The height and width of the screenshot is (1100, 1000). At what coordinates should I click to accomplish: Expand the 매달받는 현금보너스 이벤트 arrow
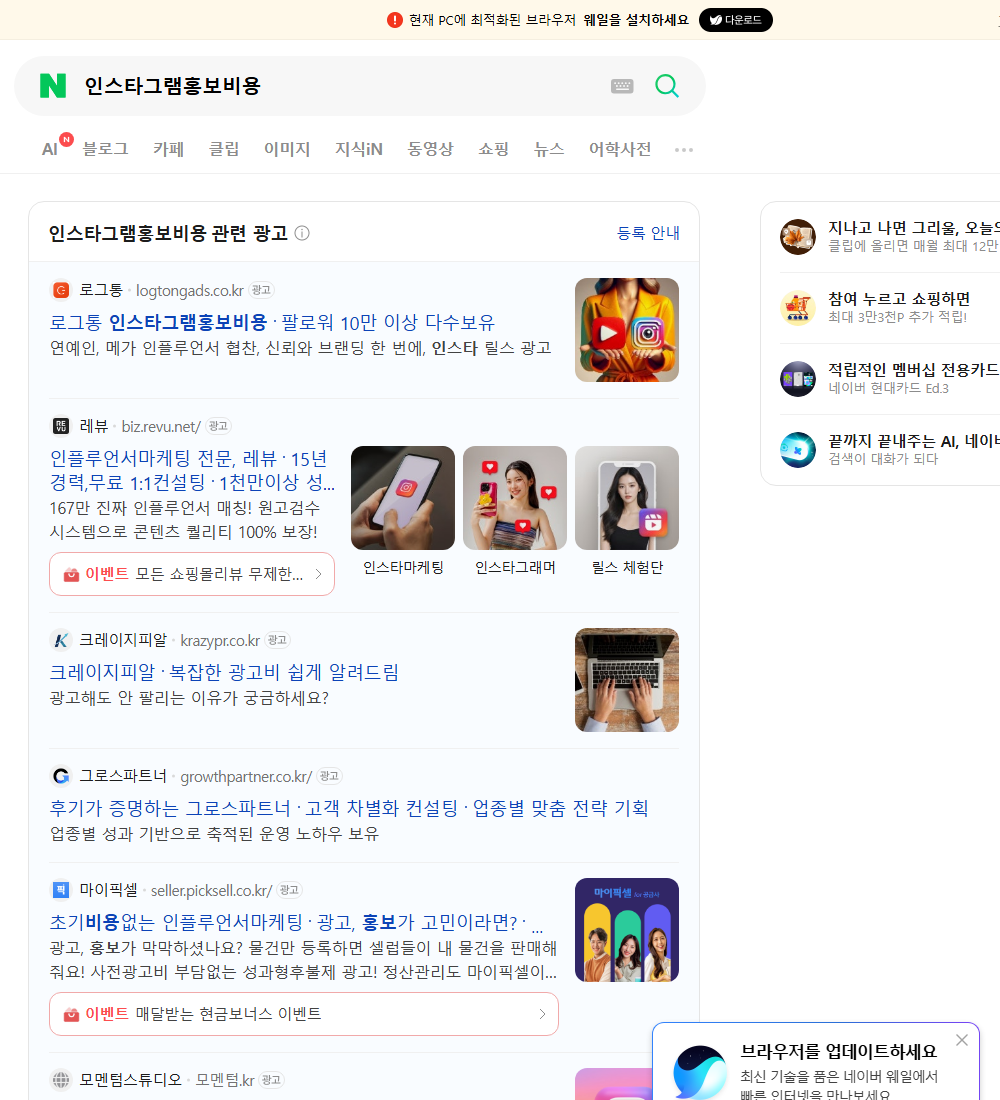click(542, 1014)
